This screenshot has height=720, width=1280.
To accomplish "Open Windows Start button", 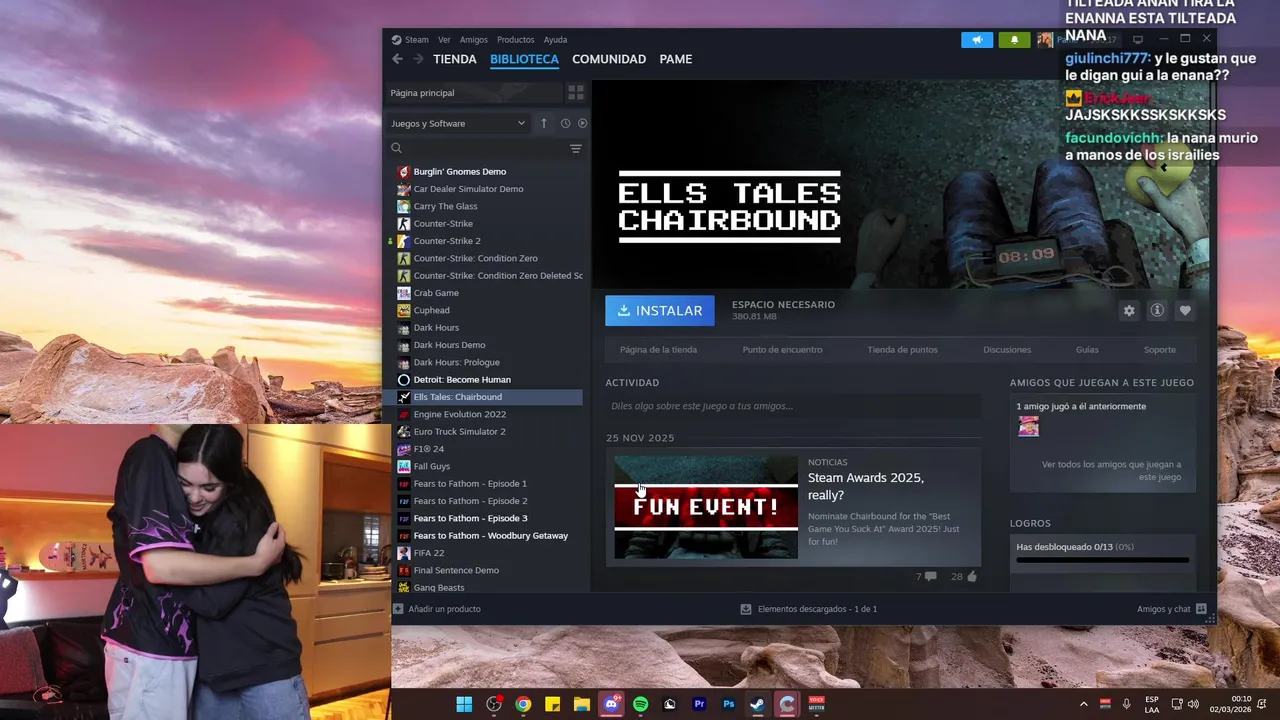I will pyautogui.click(x=464, y=704).
